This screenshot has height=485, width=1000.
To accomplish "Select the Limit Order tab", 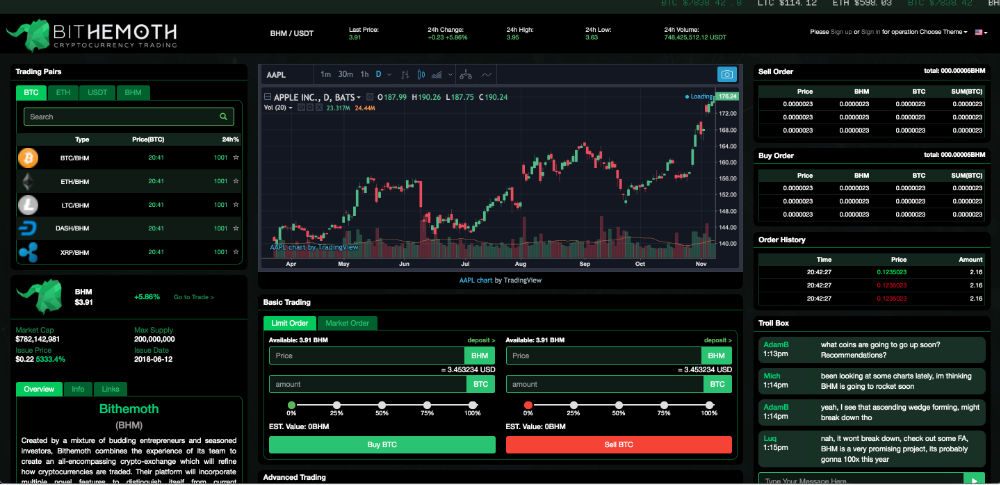I will click(290, 323).
